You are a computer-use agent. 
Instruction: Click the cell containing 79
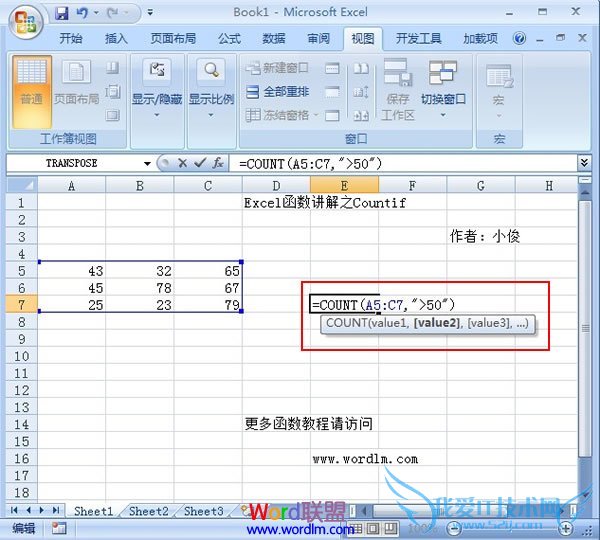pyautogui.click(x=208, y=305)
